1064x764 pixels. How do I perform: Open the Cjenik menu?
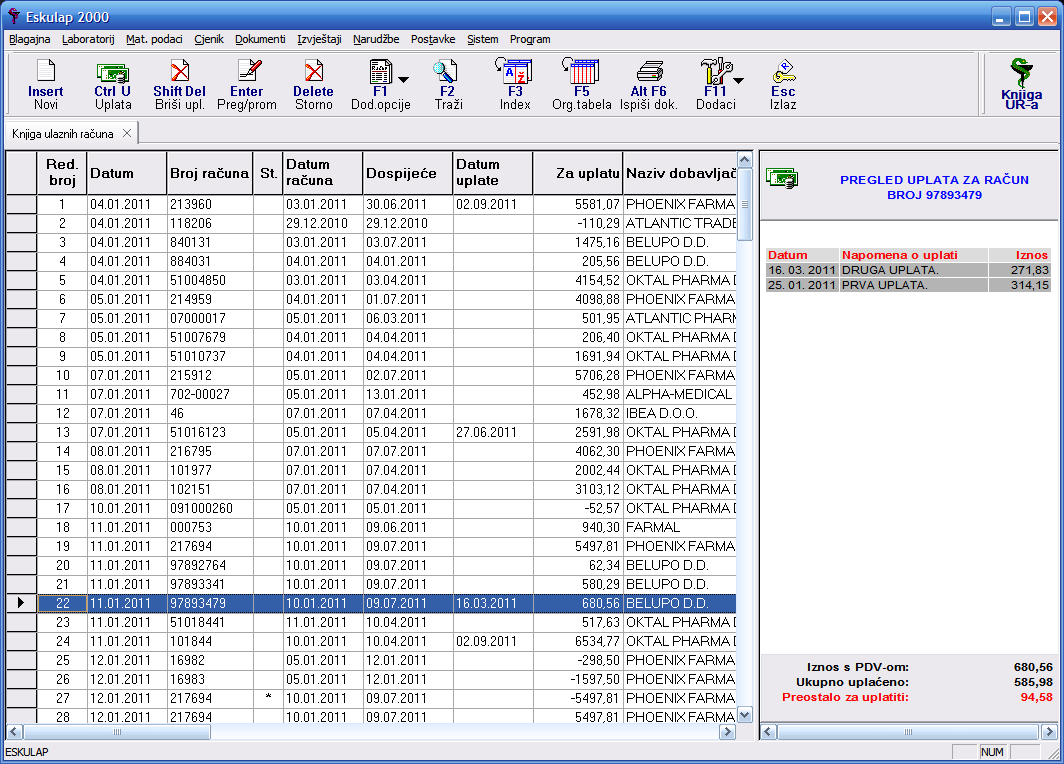tap(208, 39)
